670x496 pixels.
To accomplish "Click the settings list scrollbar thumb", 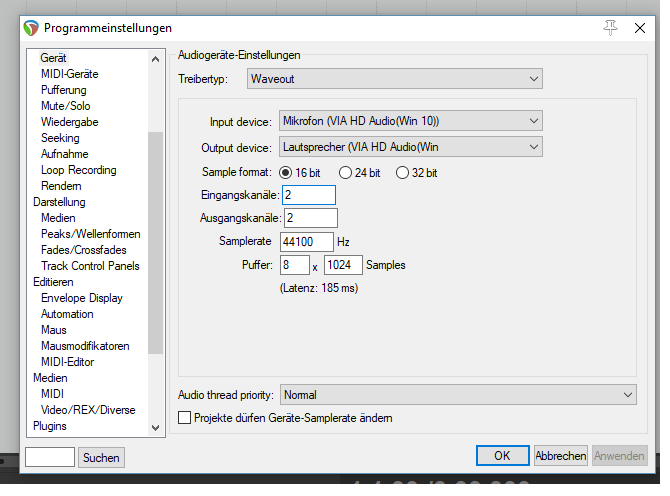I will click(x=156, y=243).
